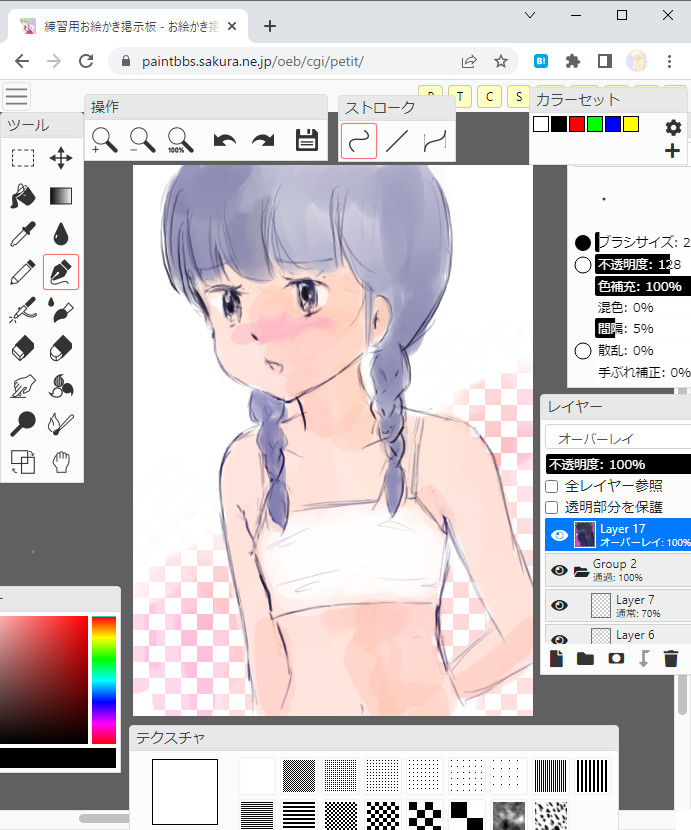Adjust the 間隔 5% slider
The height and width of the screenshot is (830, 691).
(x=643, y=329)
